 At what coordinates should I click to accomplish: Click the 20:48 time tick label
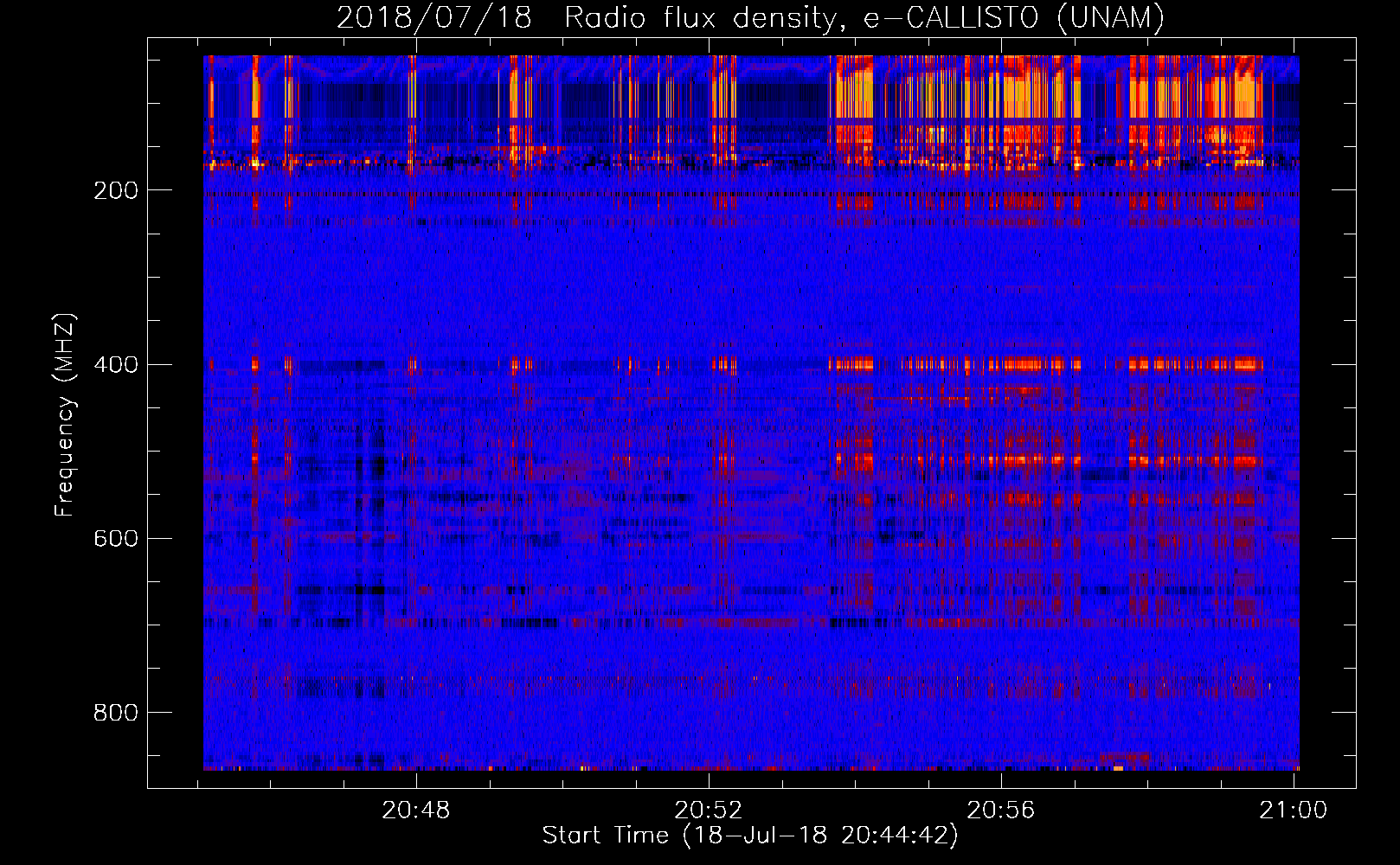pos(416,811)
